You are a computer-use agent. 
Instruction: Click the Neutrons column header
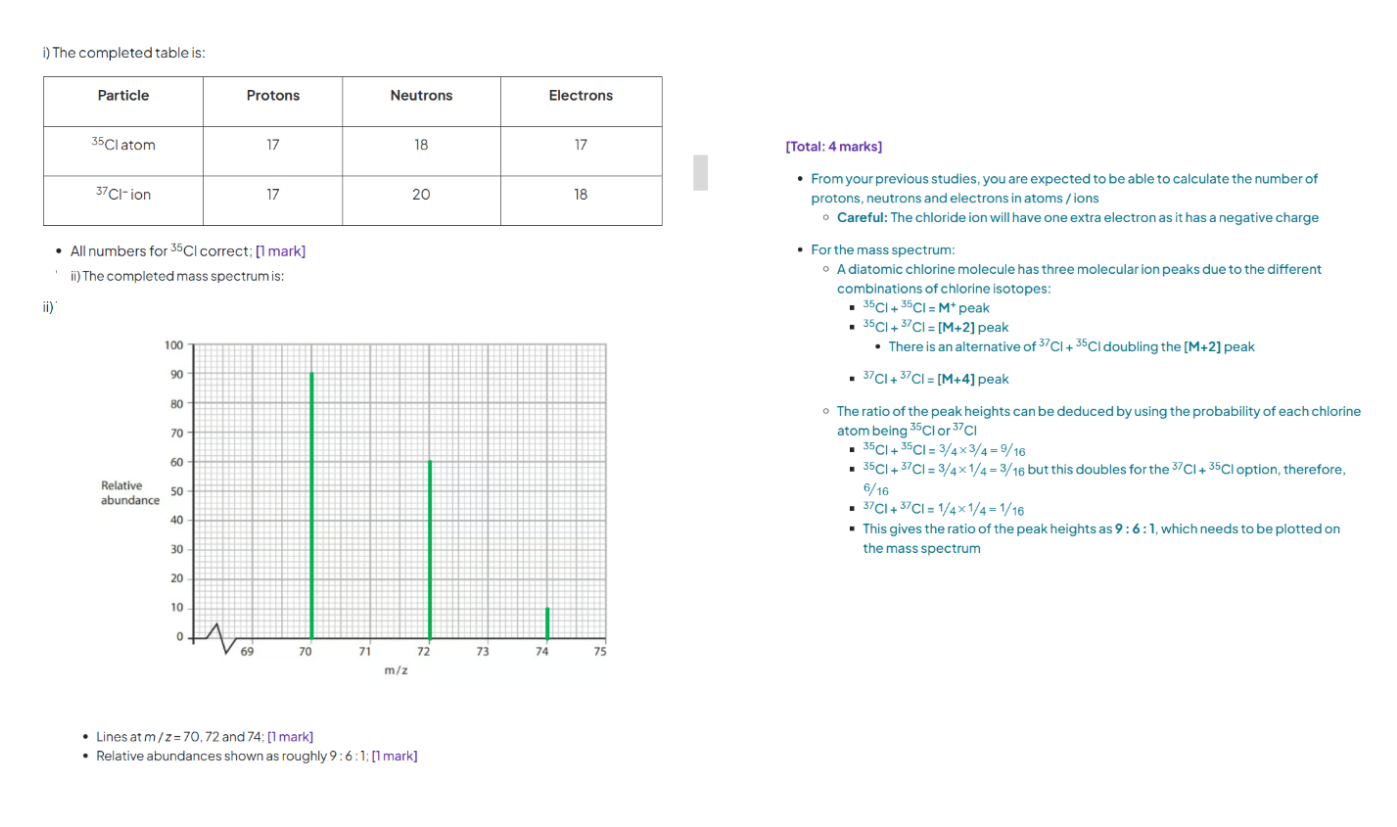click(x=421, y=96)
